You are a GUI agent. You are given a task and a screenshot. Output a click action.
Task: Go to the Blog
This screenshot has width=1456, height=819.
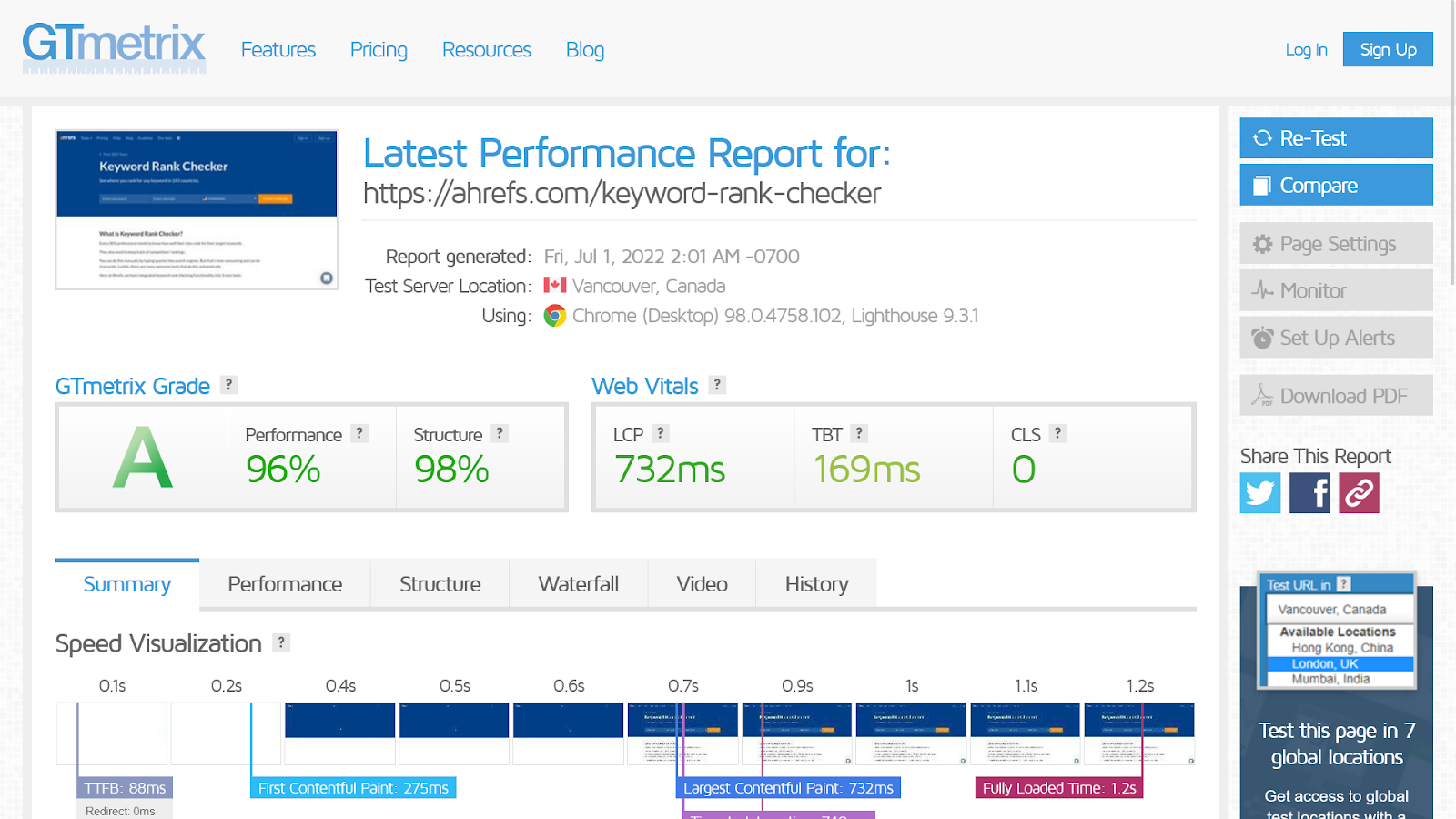(585, 50)
